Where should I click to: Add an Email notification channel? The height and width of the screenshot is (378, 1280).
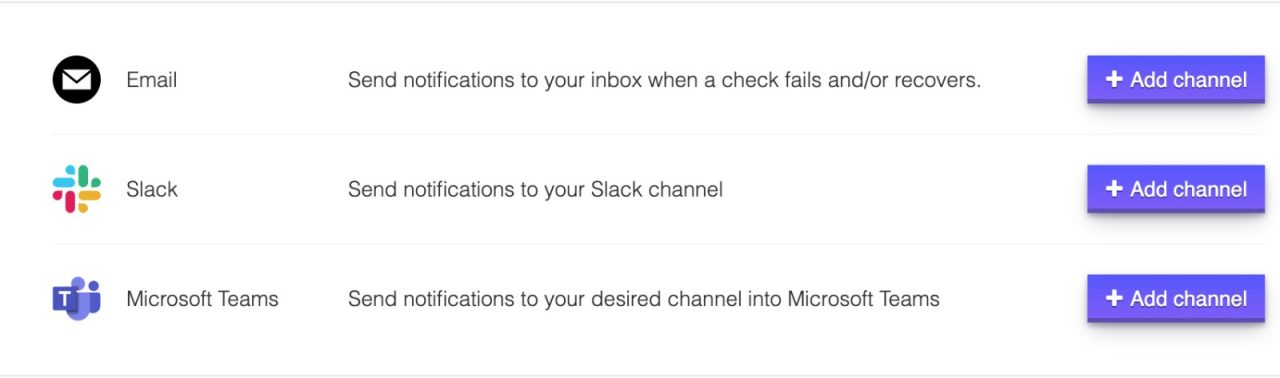[1176, 80]
